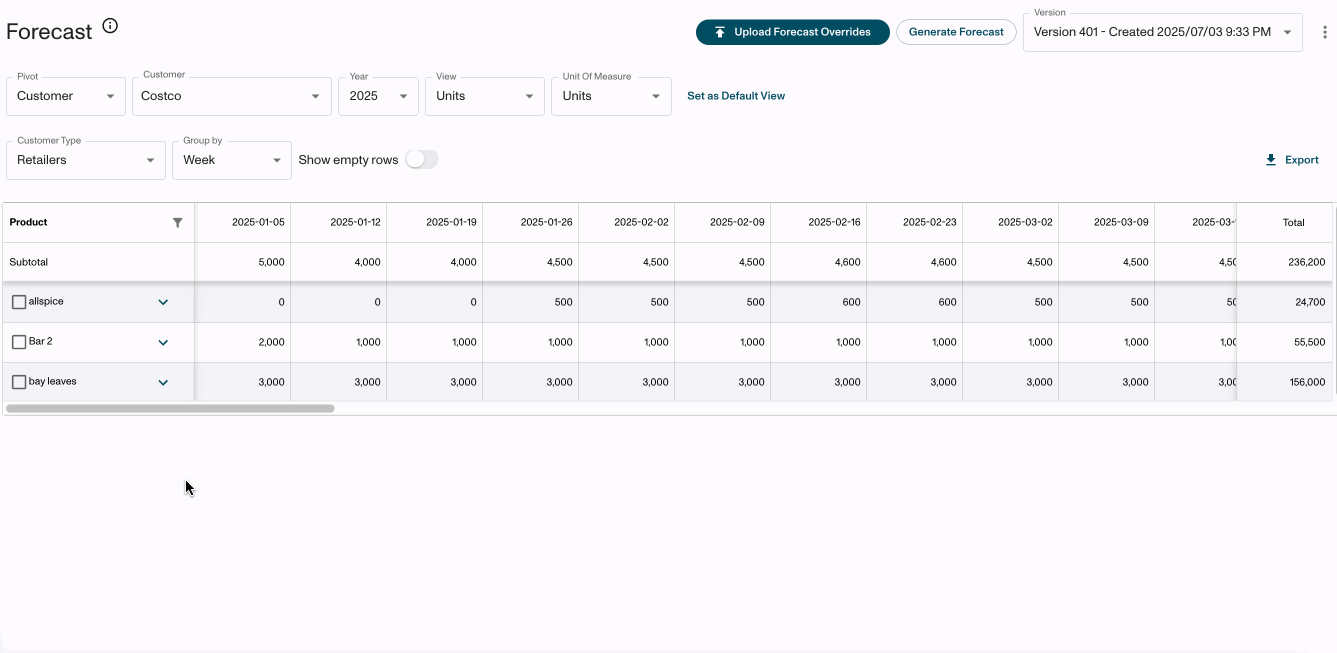Open the three-dot more options menu
The image size is (1337, 653).
1325,32
